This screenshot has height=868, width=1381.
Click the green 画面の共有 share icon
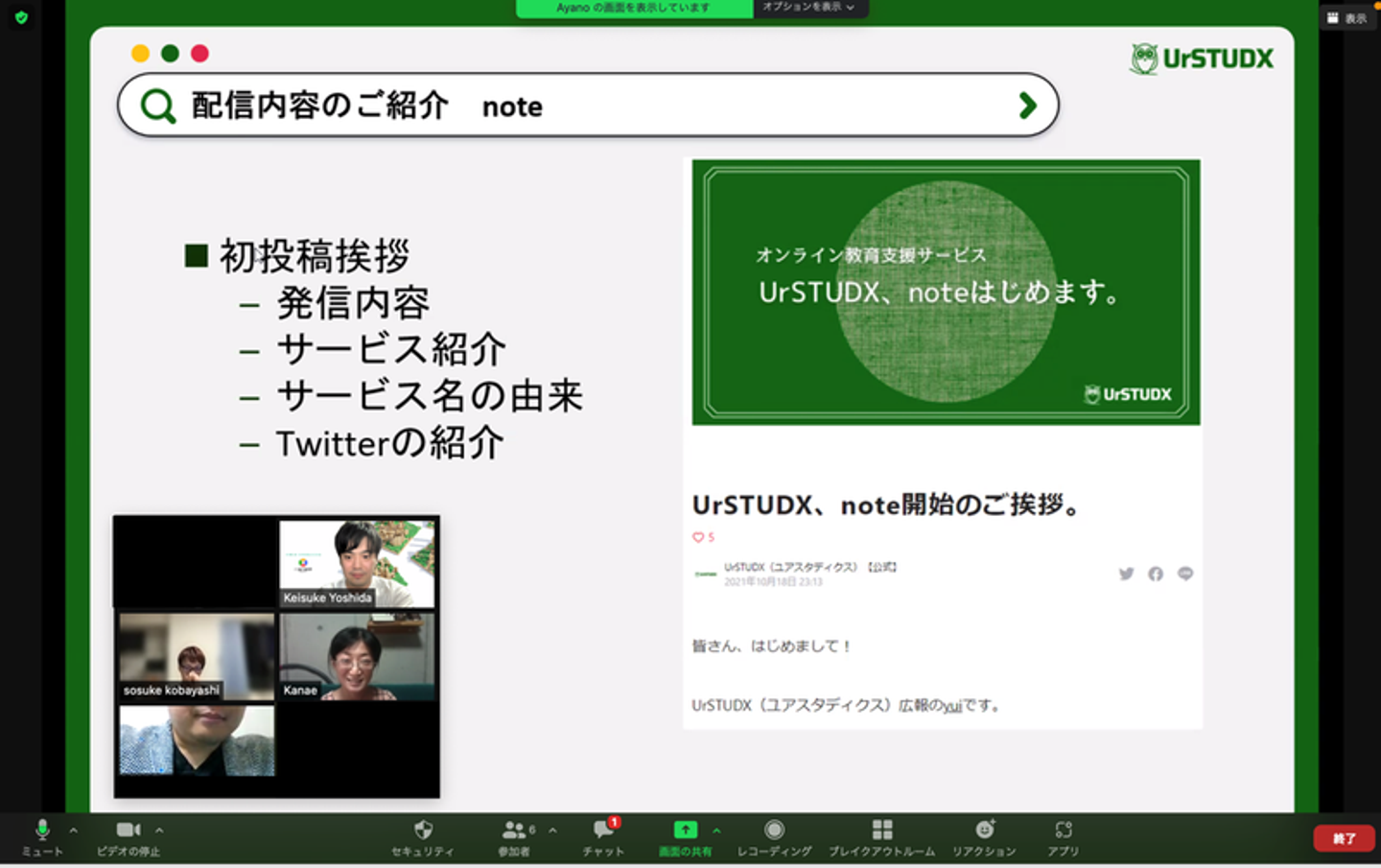(685, 830)
